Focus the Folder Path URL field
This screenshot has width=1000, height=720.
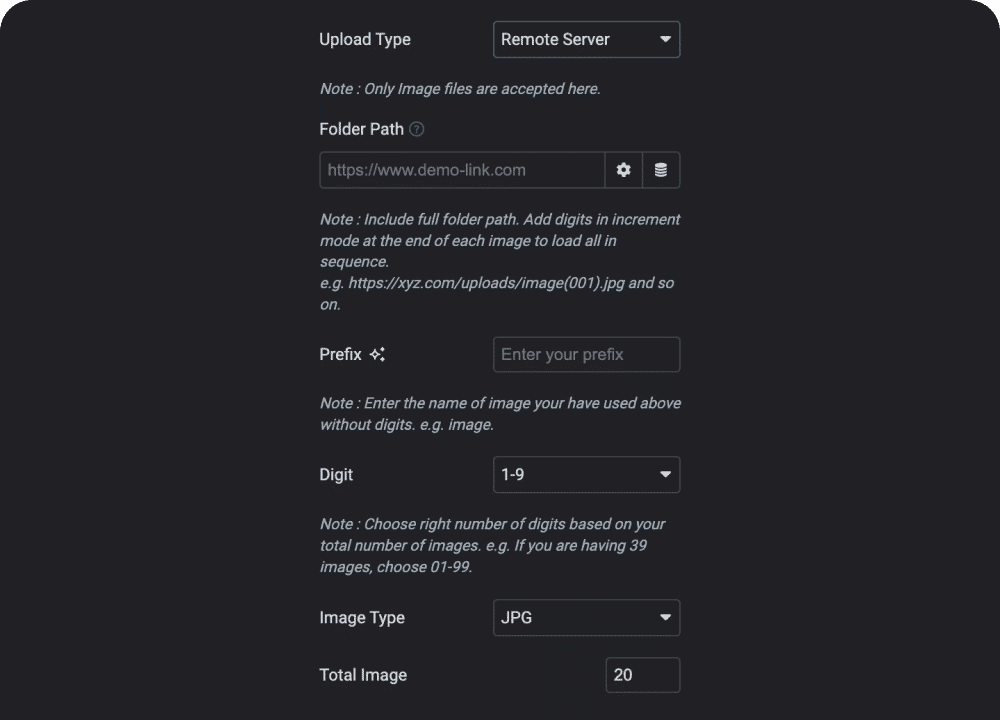pos(462,170)
